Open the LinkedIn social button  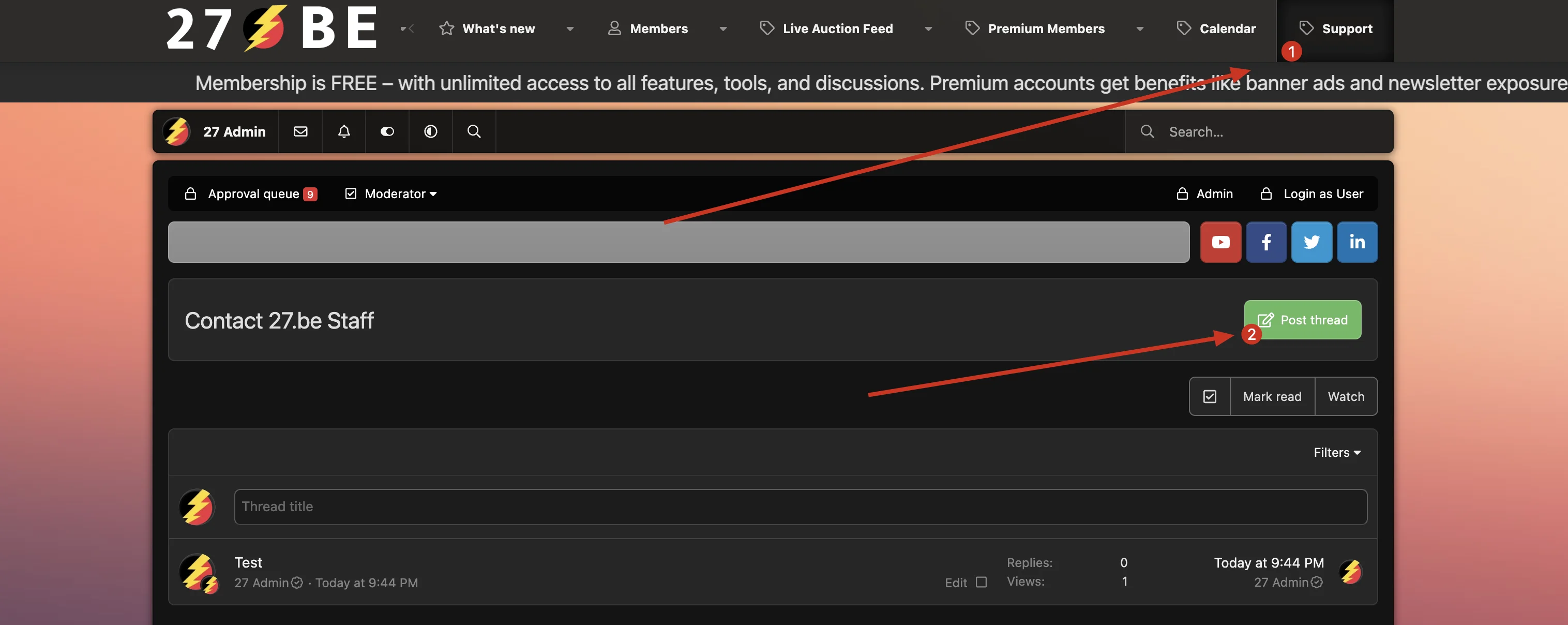click(x=1357, y=242)
